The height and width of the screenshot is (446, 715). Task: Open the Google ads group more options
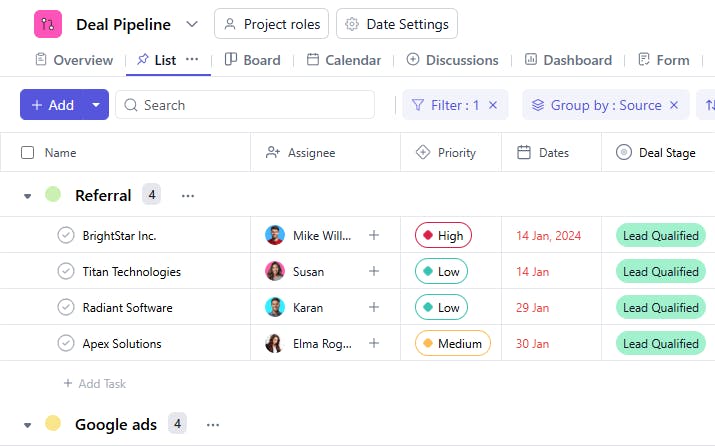point(213,425)
